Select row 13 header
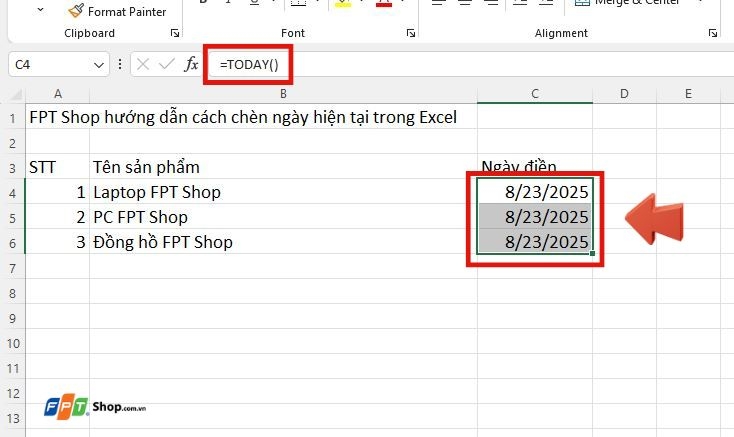734x437 pixels. coord(13,418)
